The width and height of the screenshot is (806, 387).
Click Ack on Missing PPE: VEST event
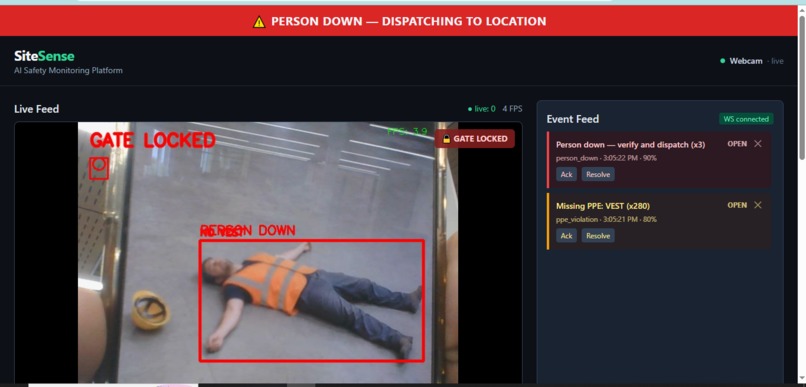tap(566, 235)
